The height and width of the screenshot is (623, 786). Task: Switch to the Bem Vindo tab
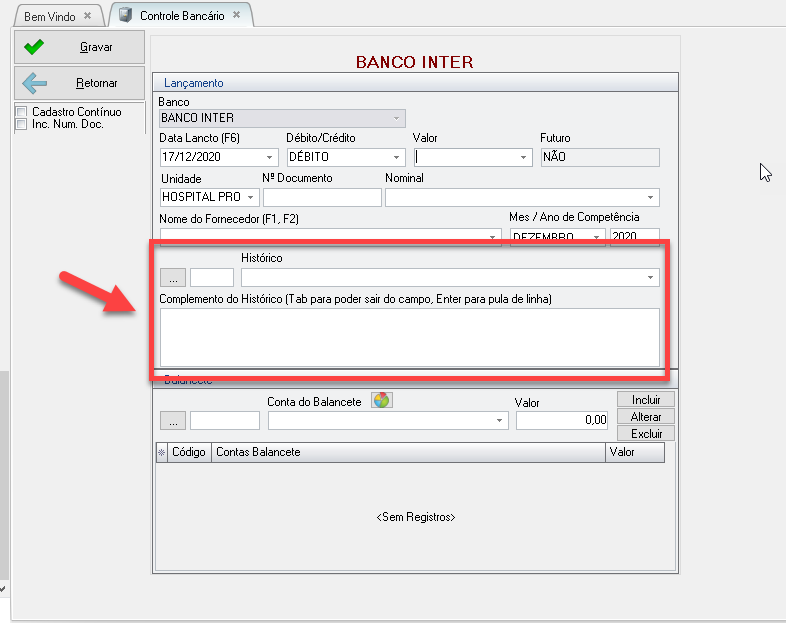click(50, 16)
